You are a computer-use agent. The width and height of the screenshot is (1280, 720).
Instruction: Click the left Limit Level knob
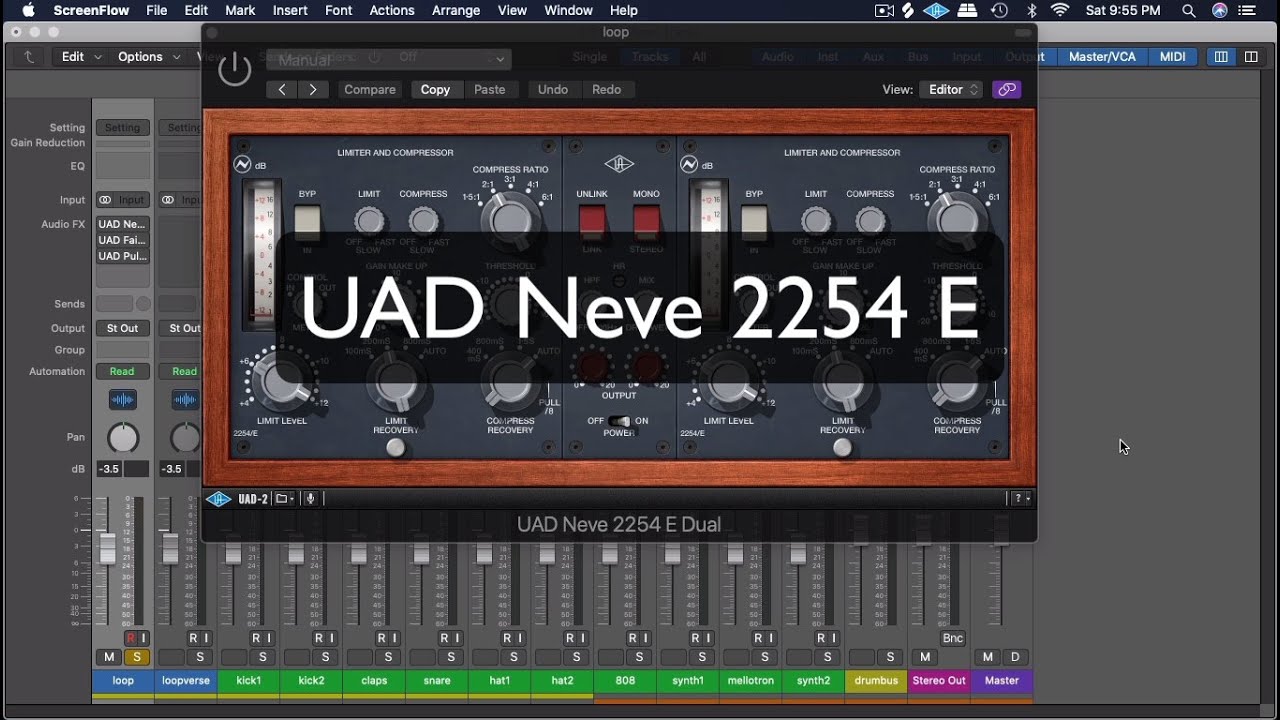coord(281,382)
